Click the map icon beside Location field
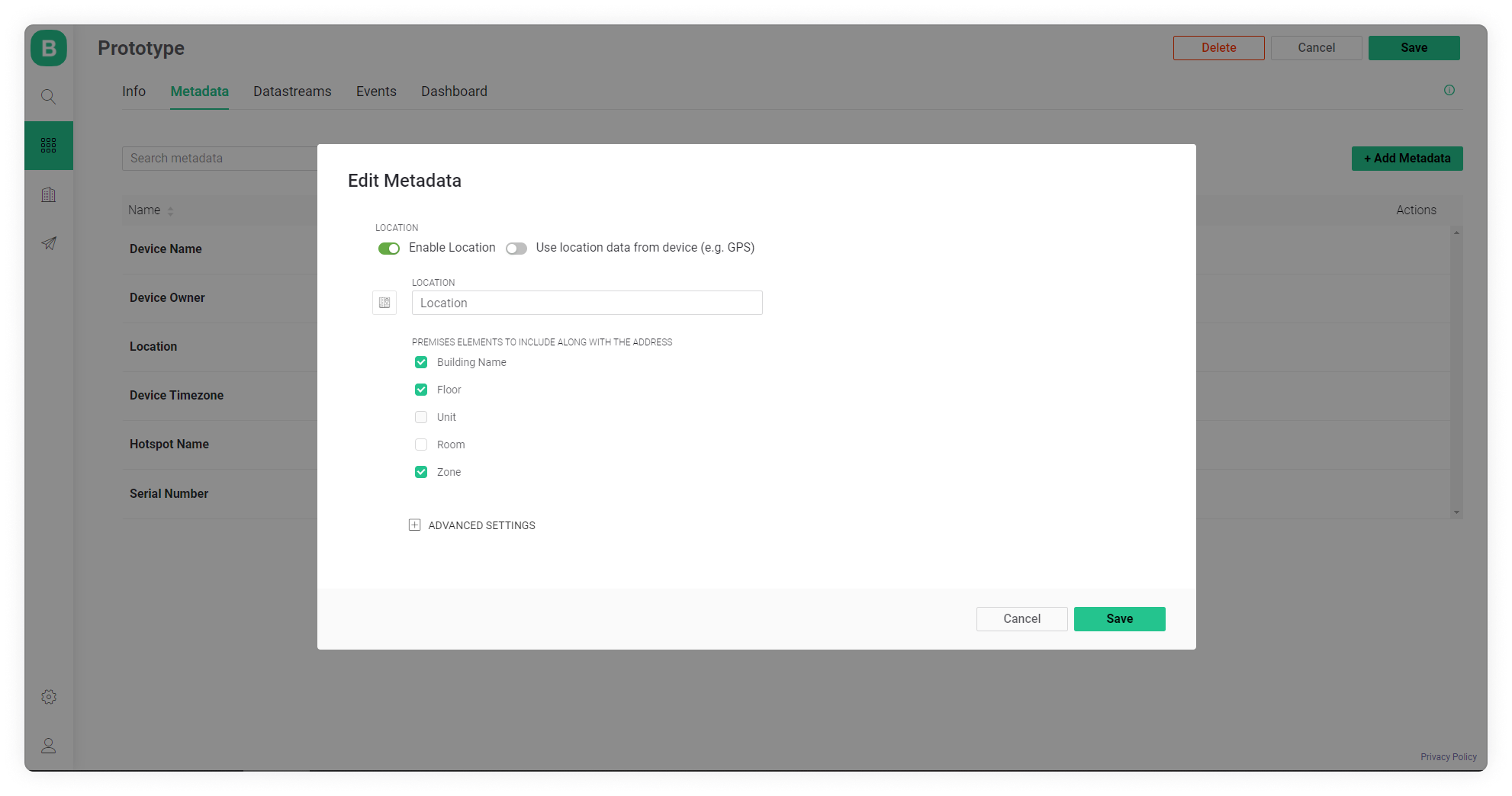 click(384, 303)
